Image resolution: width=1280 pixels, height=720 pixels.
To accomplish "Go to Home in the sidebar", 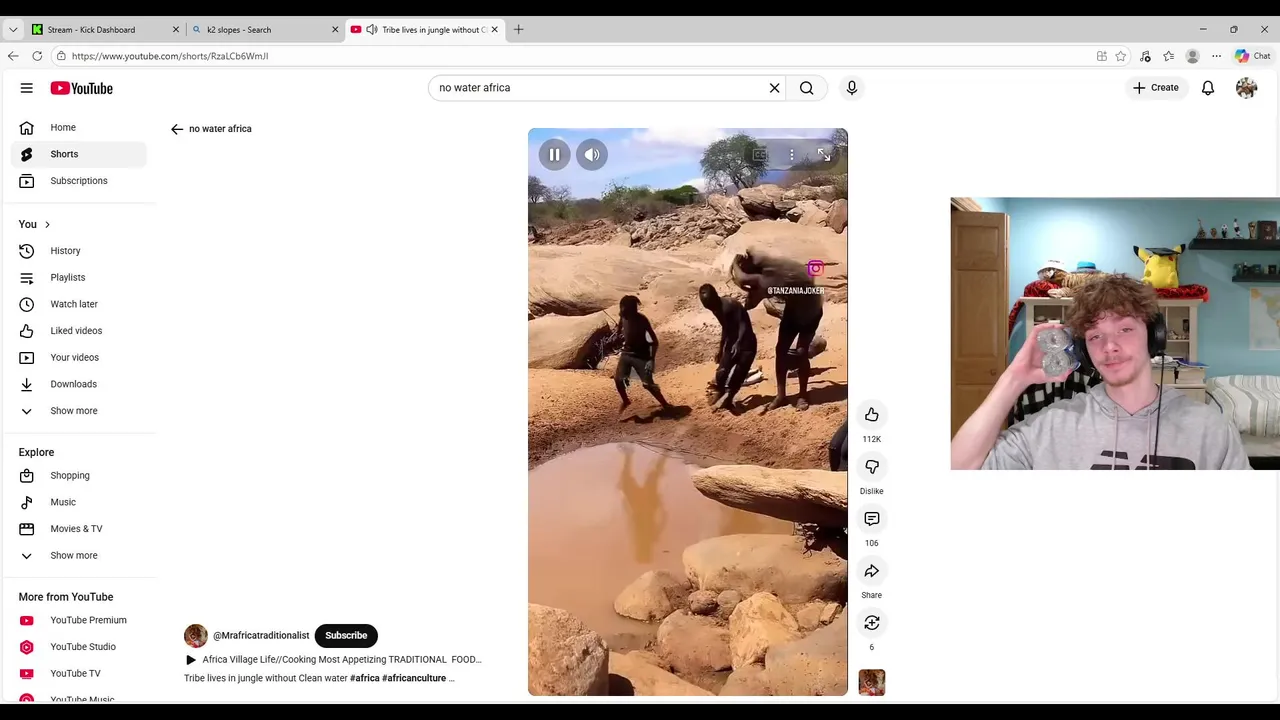I will pyautogui.click(x=79, y=128).
